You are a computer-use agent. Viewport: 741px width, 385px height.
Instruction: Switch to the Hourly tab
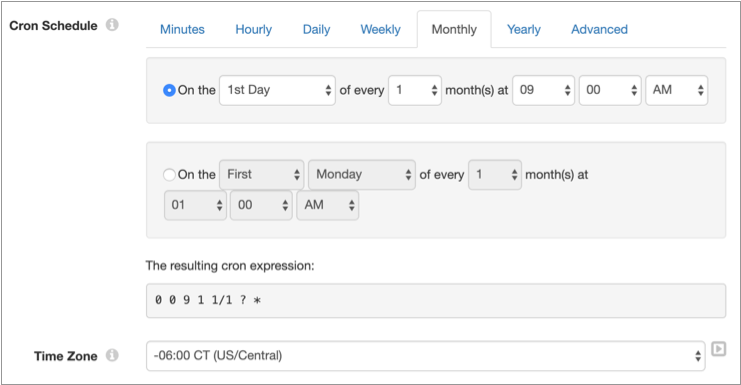pos(254,29)
